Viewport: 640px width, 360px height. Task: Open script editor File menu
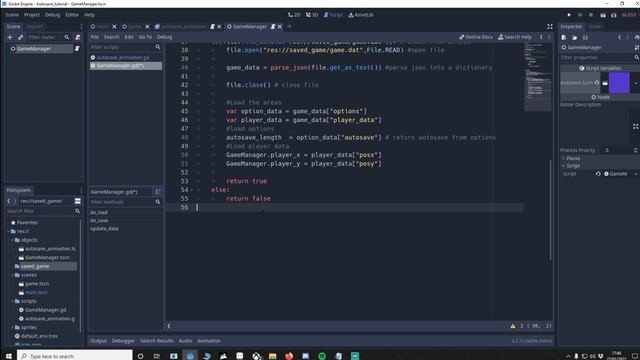click(x=95, y=37)
